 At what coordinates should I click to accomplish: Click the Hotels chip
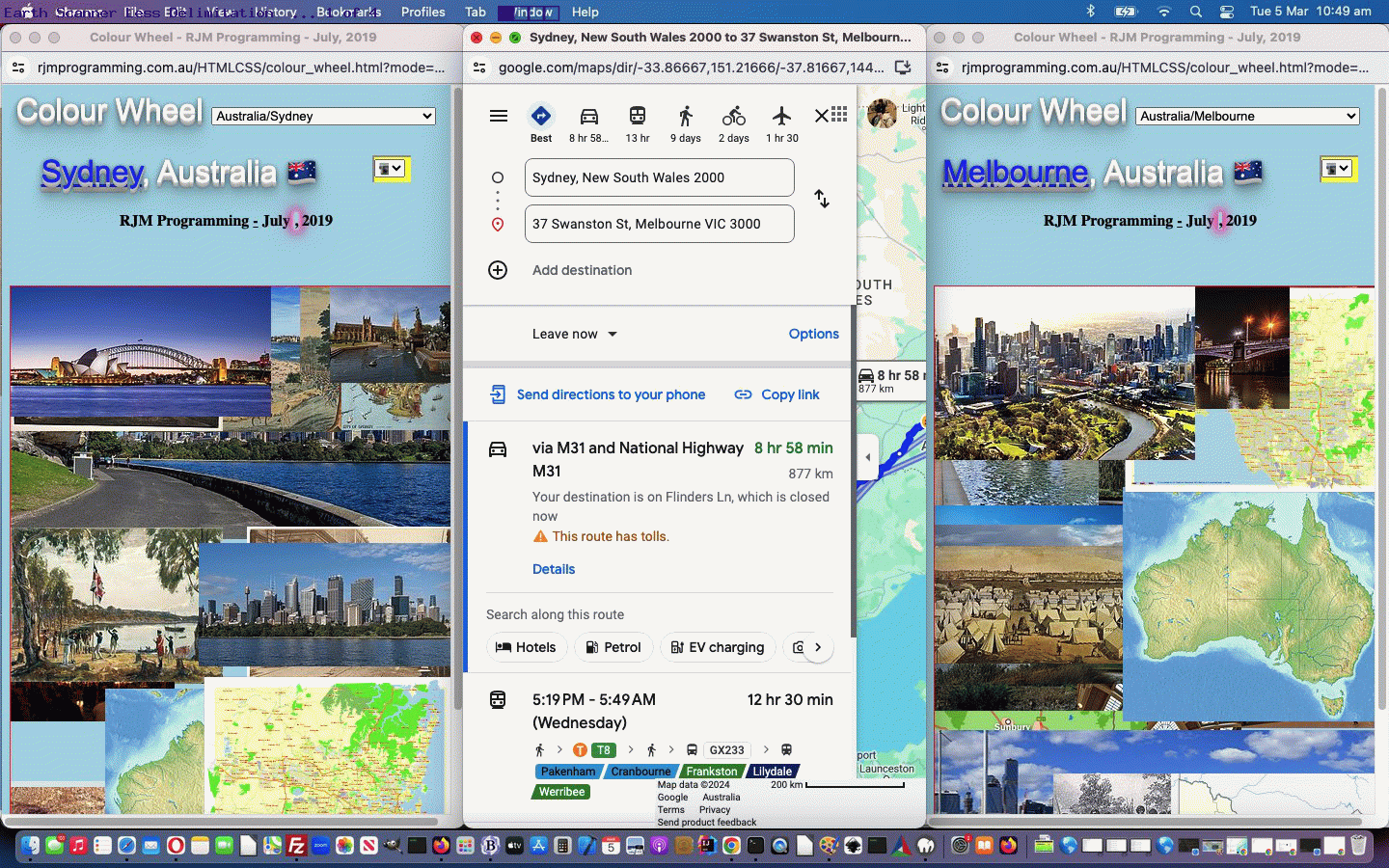pyautogui.click(x=526, y=647)
